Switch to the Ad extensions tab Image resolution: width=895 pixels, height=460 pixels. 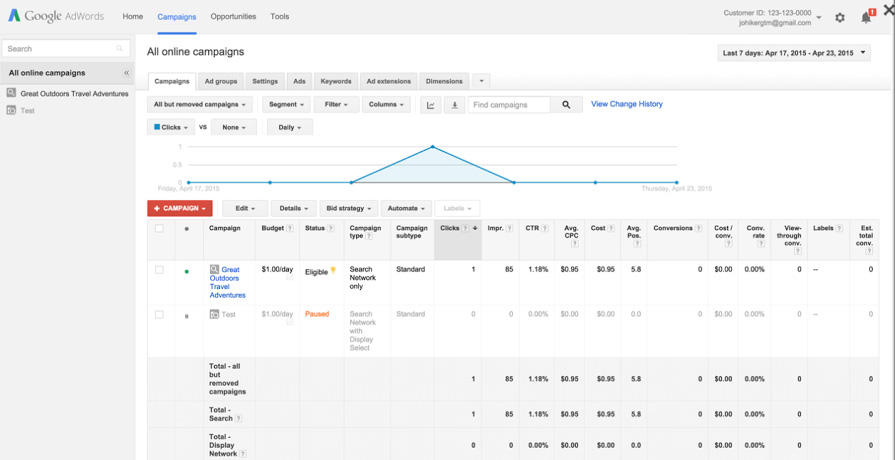pos(389,81)
